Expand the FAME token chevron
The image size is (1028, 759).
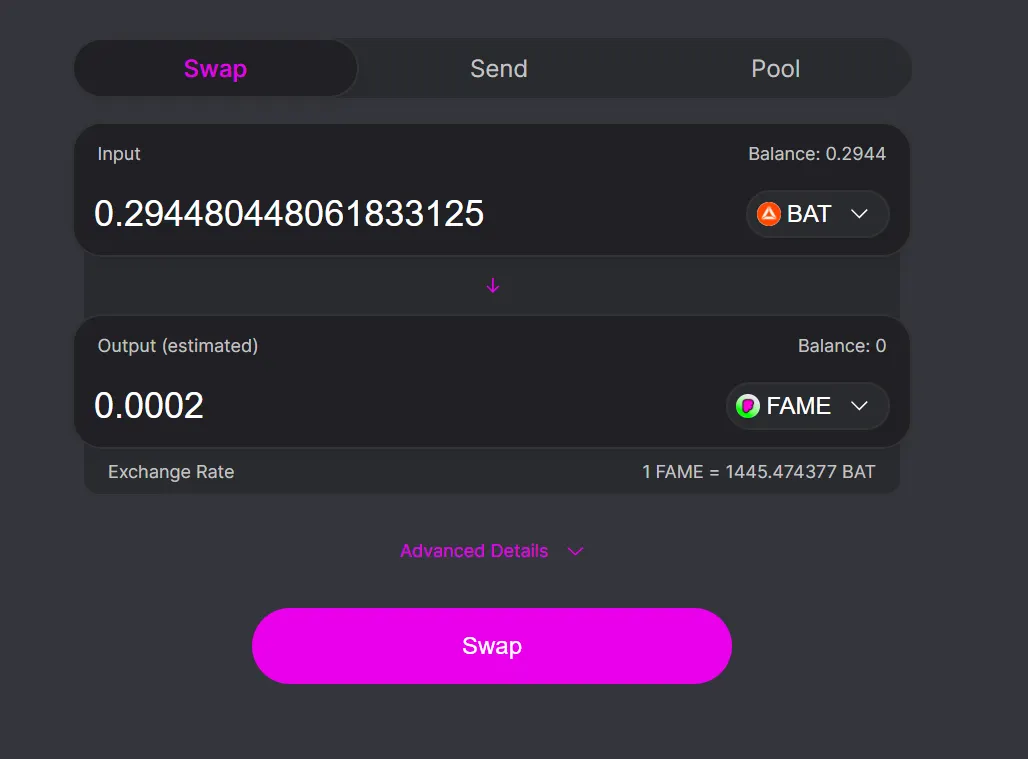coord(858,406)
